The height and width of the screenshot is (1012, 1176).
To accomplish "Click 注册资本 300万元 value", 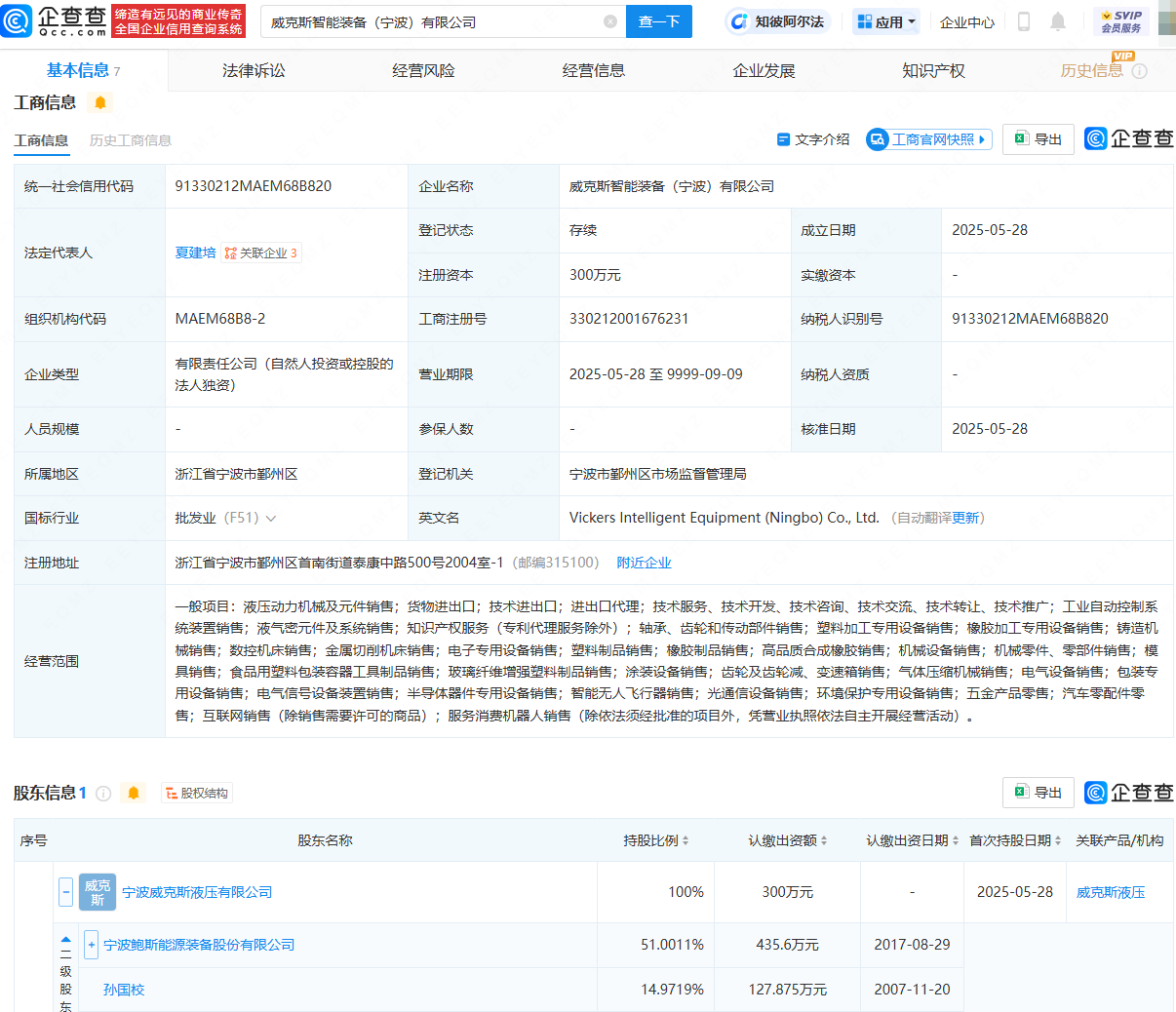I will [x=595, y=275].
